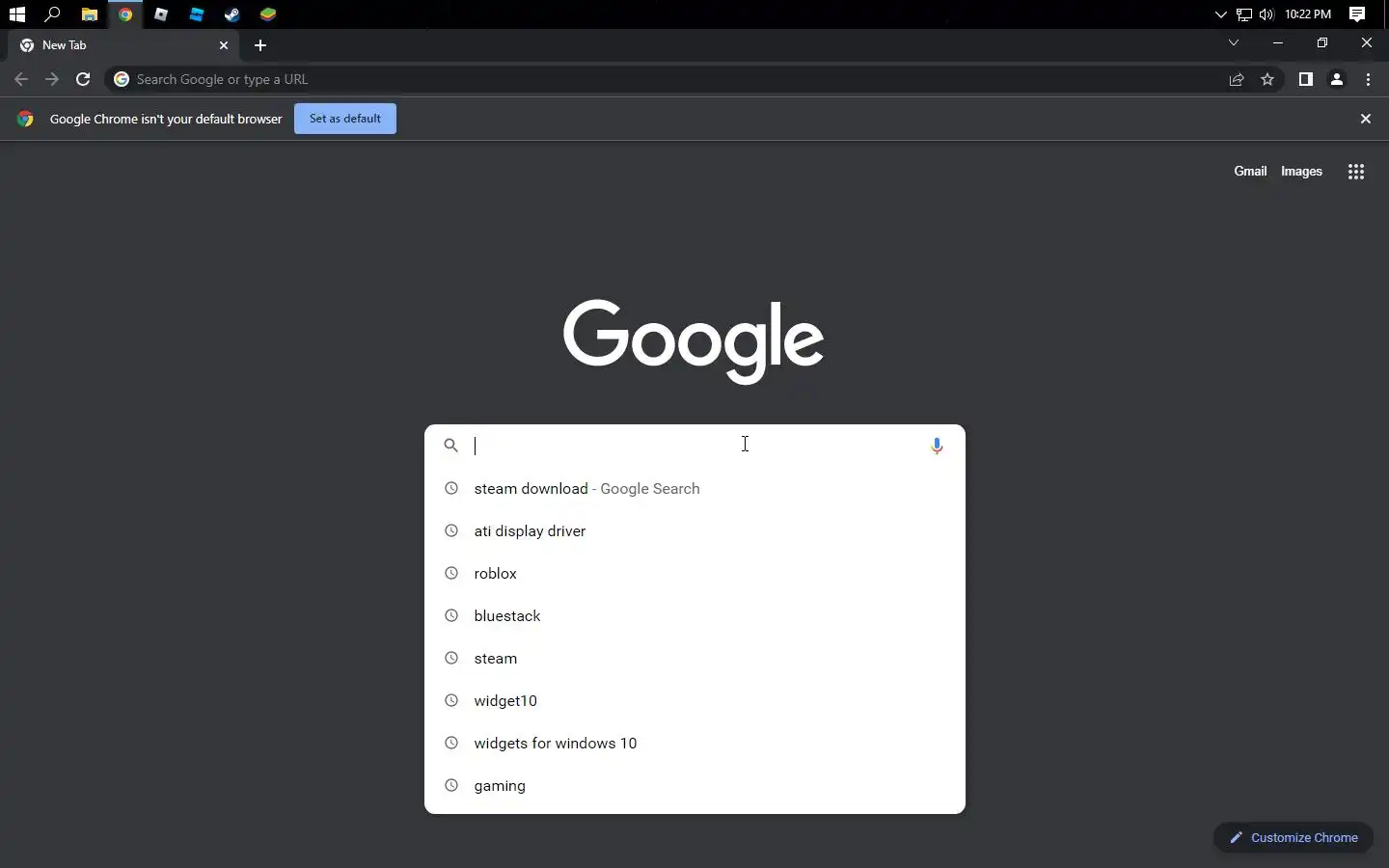
Task: Open the notification action center
Action: (x=1357, y=14)
